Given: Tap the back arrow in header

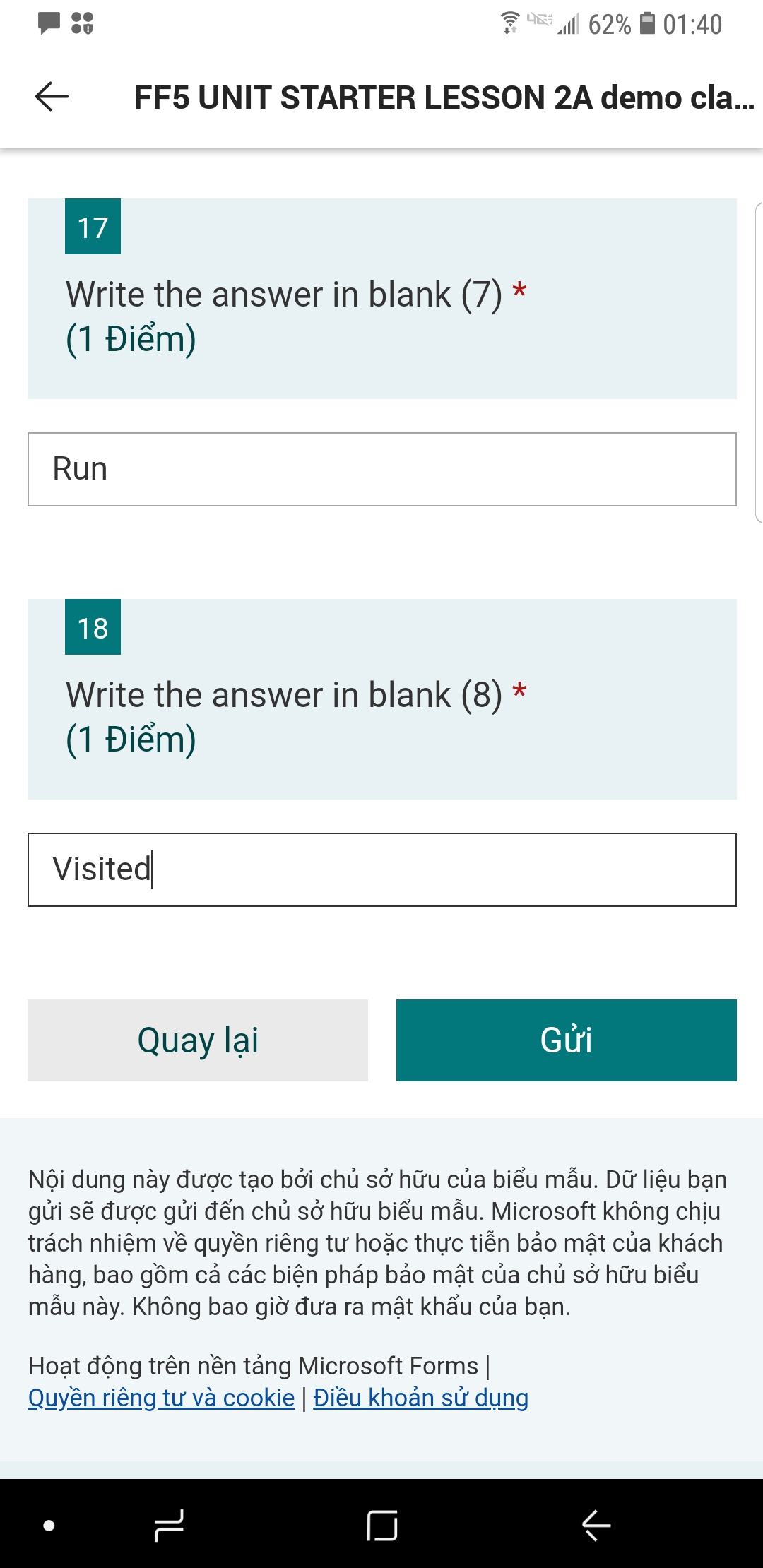Looking at the screenshot, I should coord(52,97).
